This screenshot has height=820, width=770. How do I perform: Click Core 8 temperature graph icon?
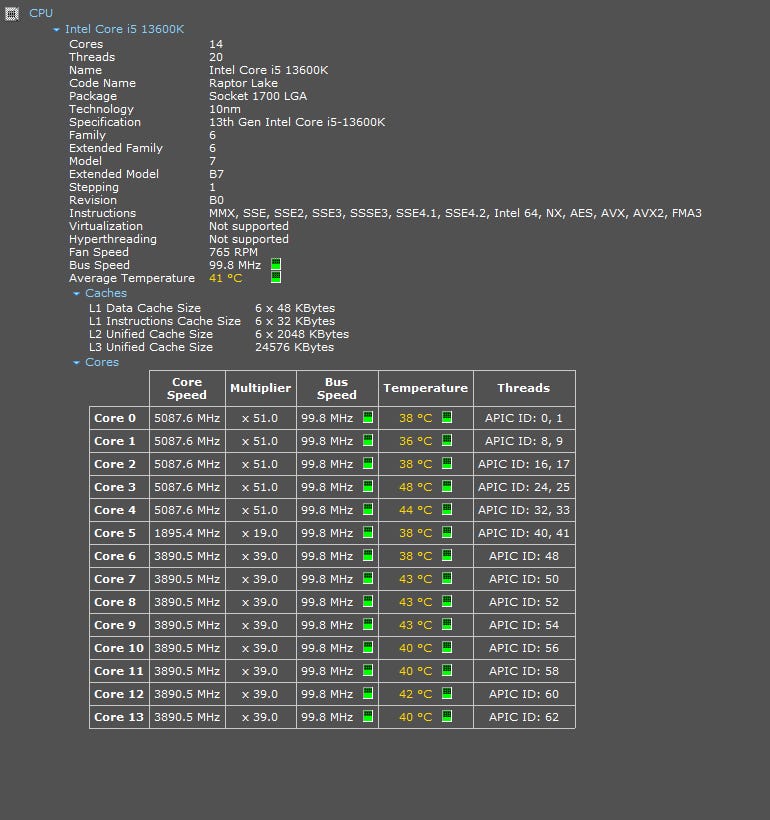pos(447,601)
